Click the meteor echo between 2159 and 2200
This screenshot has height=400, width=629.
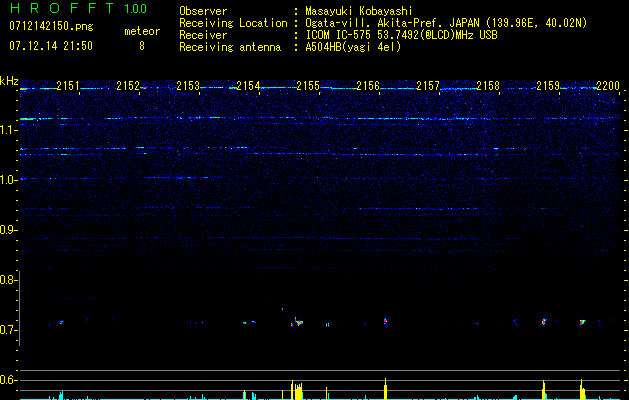582,322
